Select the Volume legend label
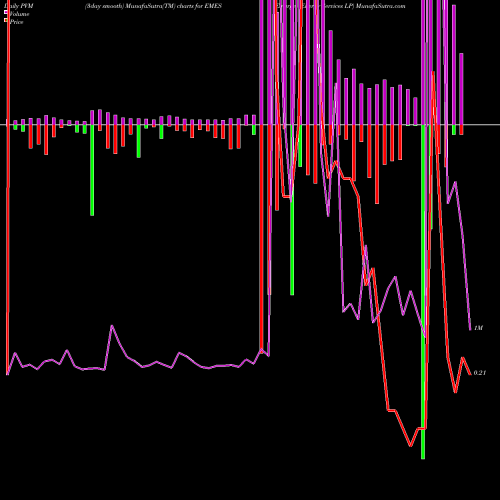The image size is (500, 500). [19, 14]
